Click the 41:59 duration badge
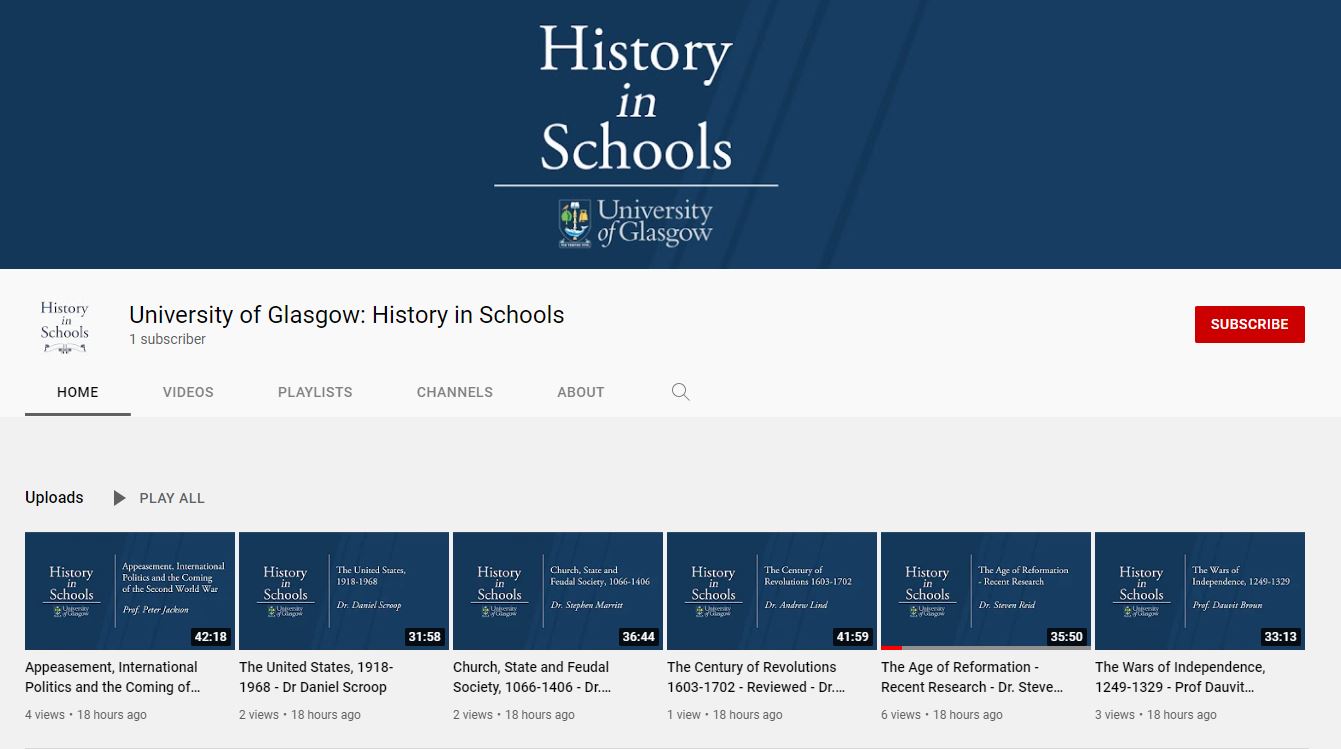 pyautogui.click(x=852, y=637)
